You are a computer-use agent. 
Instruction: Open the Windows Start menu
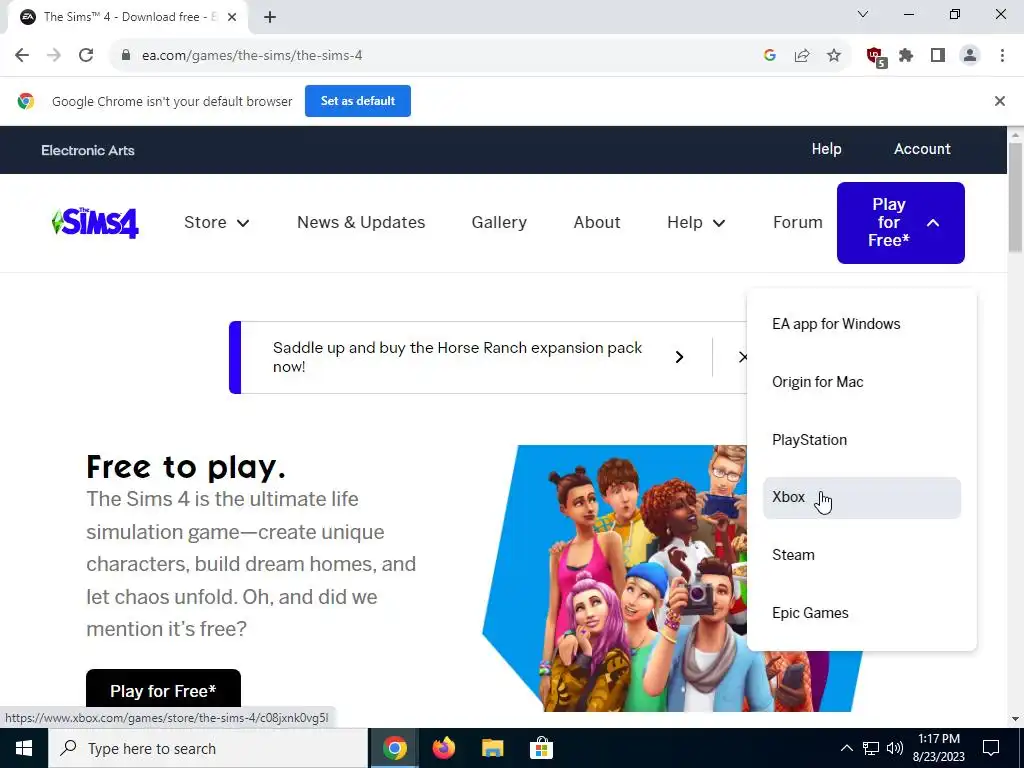[x=24, y=748]
